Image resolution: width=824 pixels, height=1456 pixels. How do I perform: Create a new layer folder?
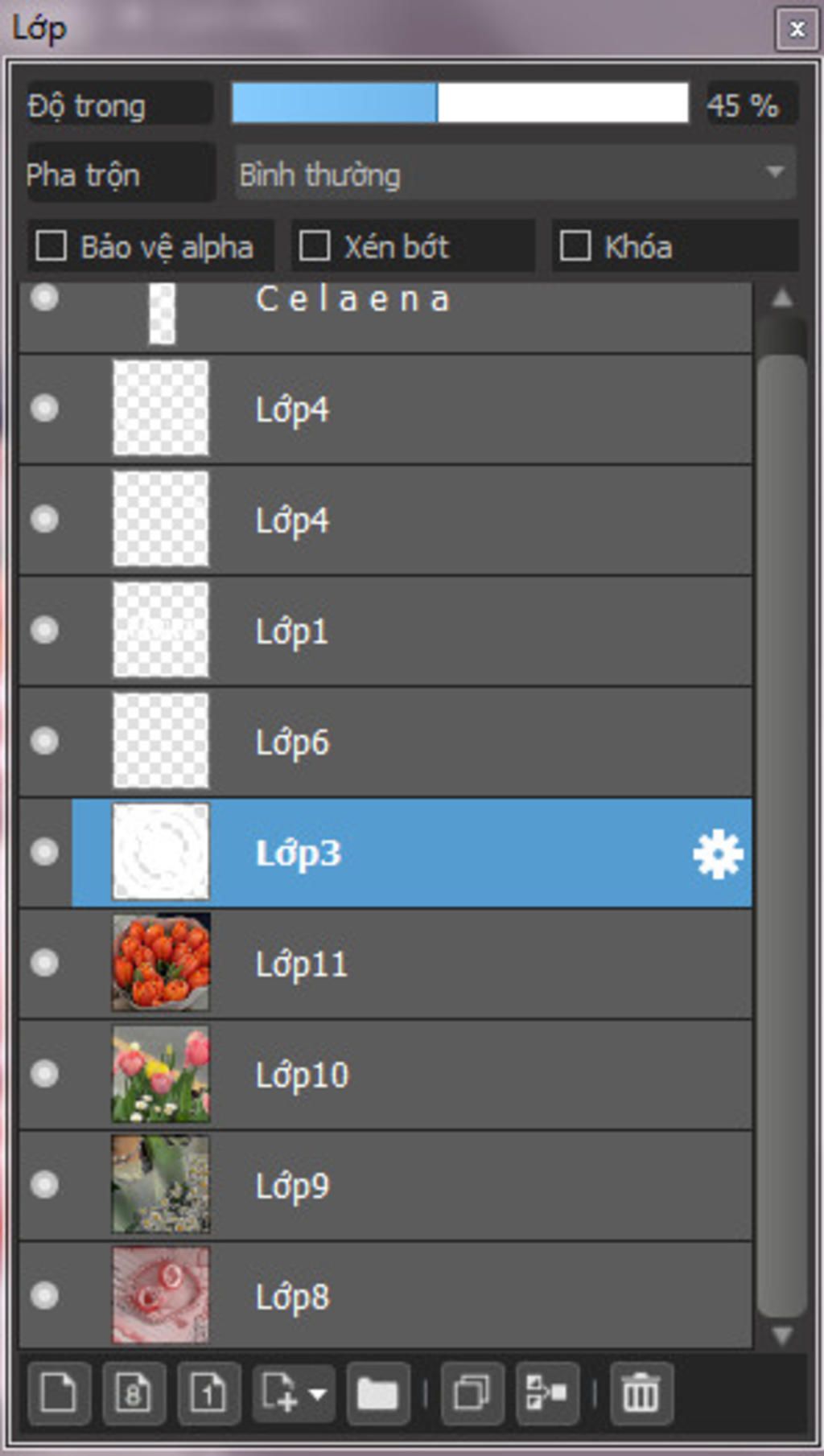click(377, 1393)
